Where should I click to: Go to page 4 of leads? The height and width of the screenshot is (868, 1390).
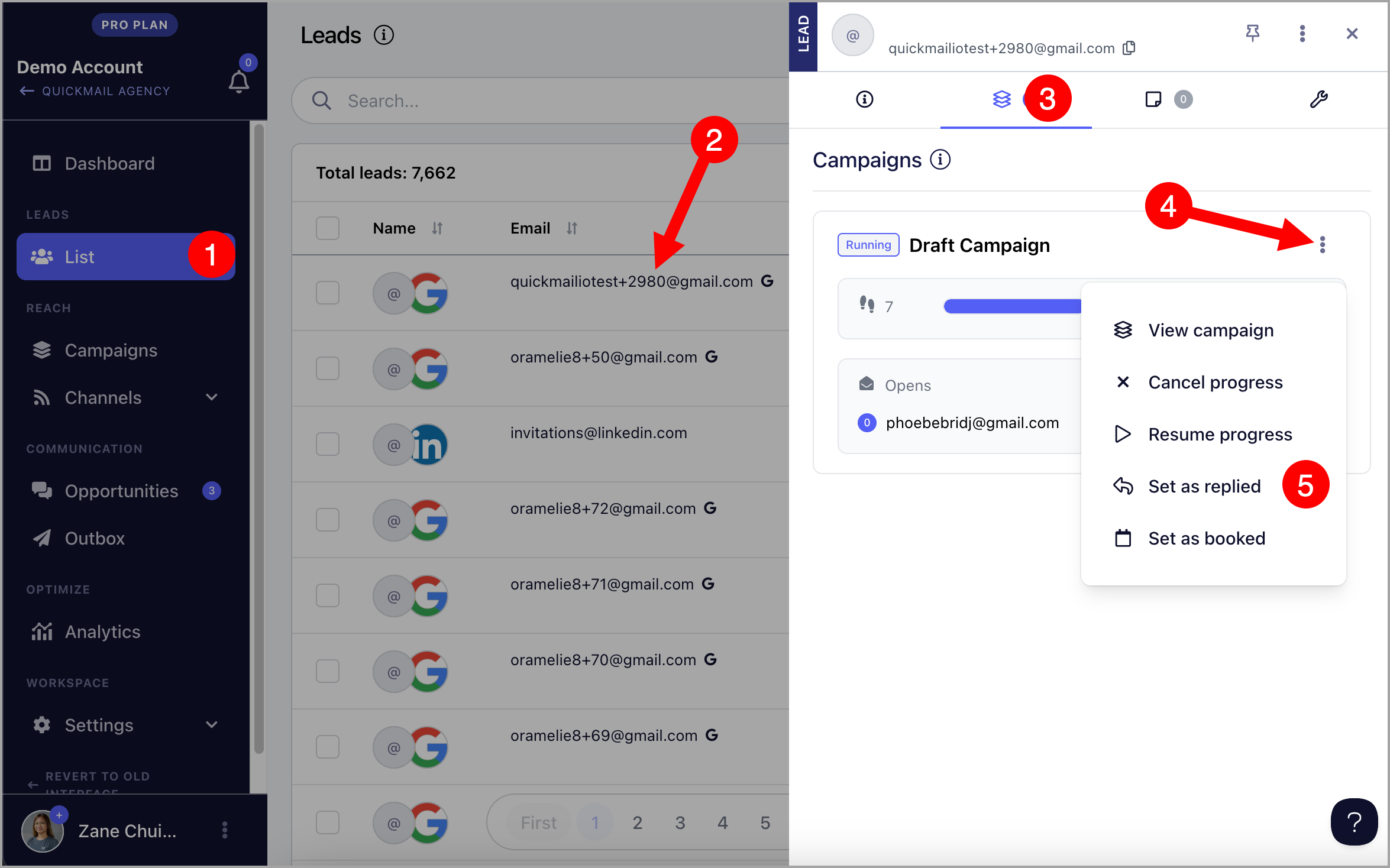(723, 822)
